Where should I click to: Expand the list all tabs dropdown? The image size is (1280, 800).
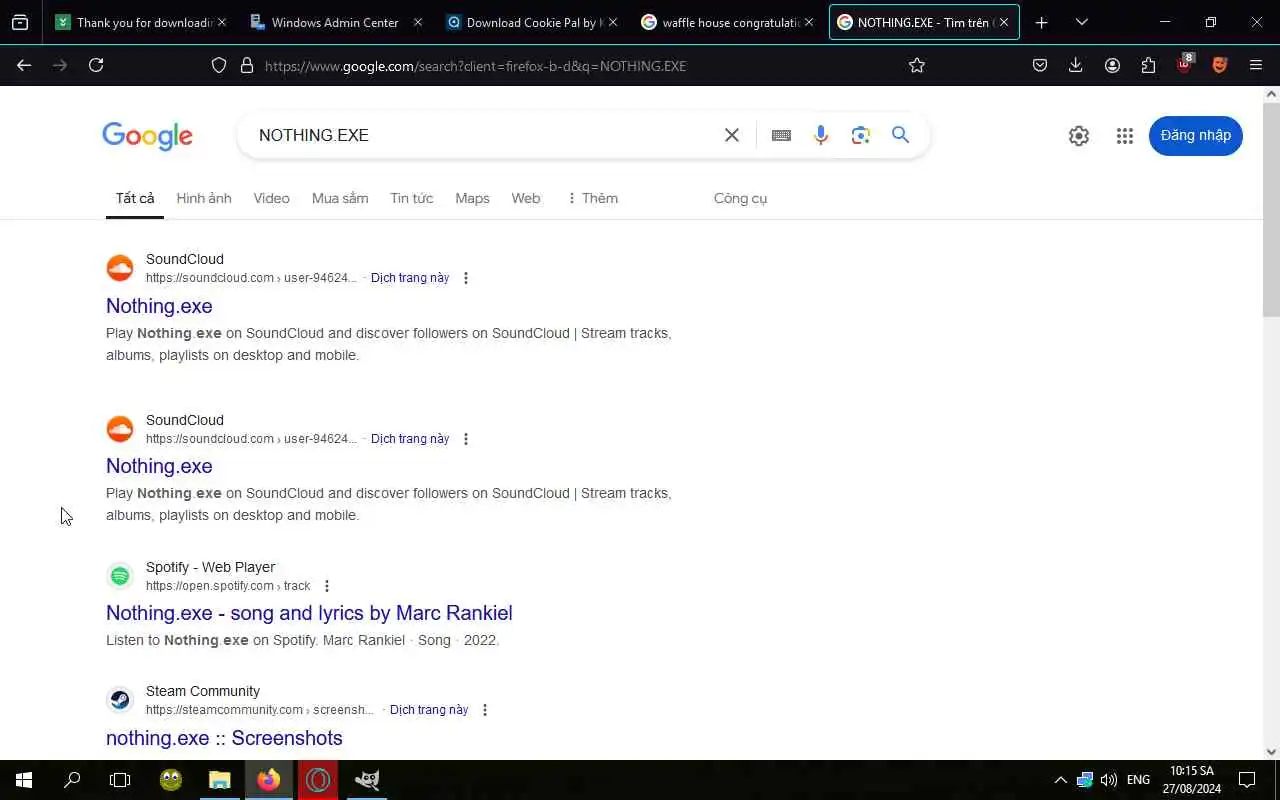pos(1081,22)
